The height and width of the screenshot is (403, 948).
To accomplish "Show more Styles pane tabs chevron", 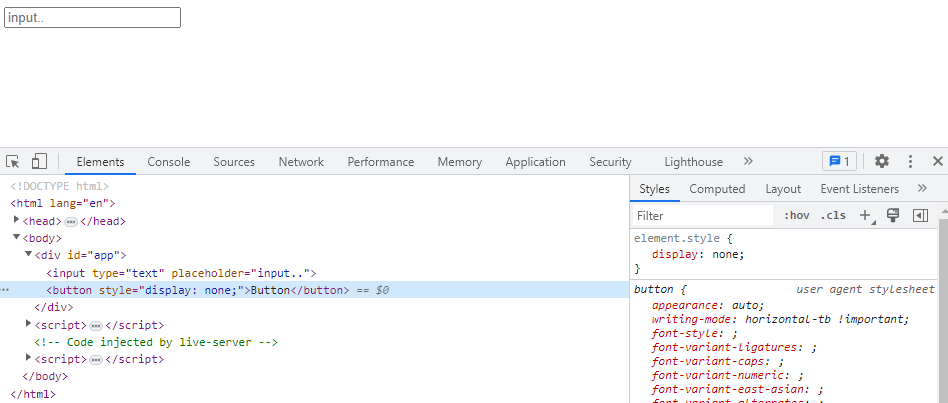I will click(922, 189).
